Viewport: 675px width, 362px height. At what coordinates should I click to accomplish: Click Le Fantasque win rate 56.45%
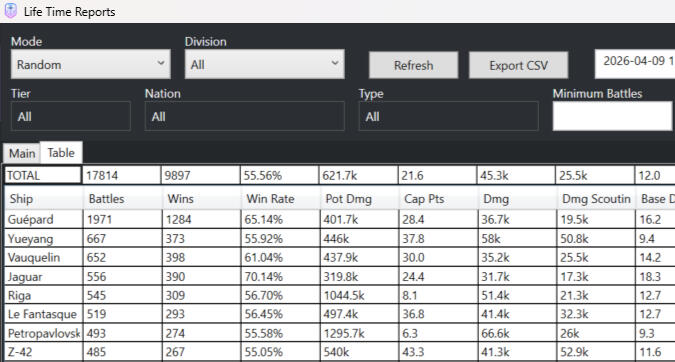281,314
